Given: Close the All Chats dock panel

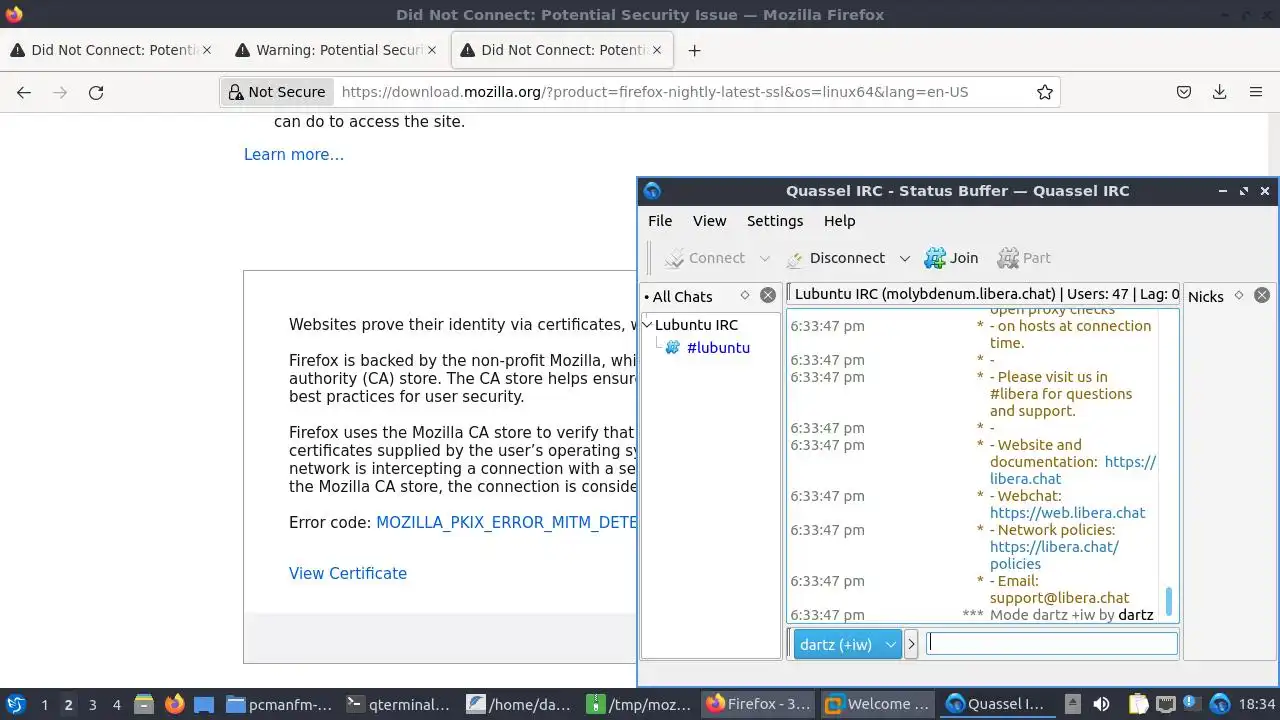Looking at the screenshot, I should pos(768,295).
